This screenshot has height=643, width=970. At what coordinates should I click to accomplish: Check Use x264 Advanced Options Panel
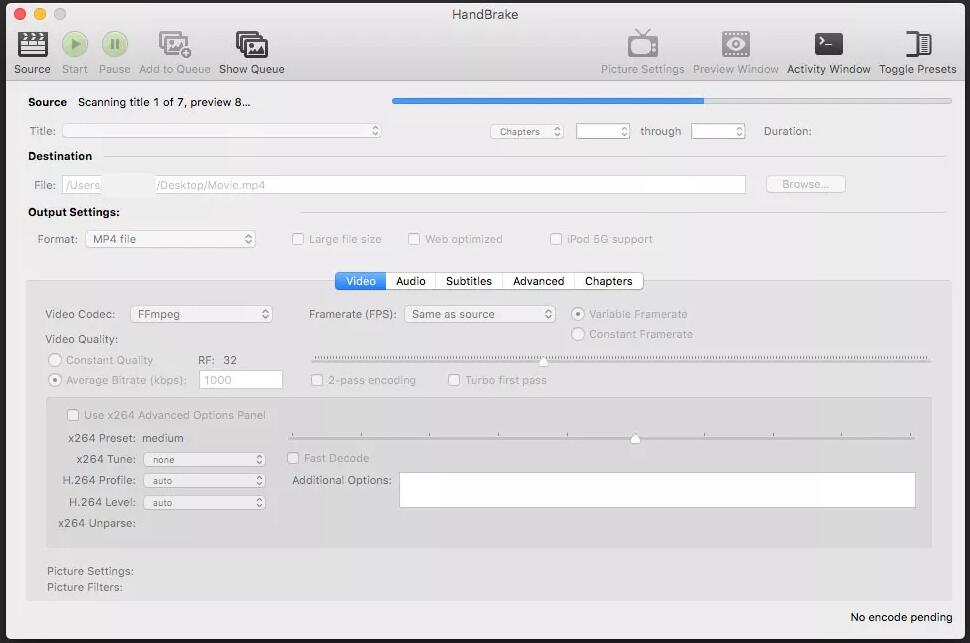click(x=73, y=415)
